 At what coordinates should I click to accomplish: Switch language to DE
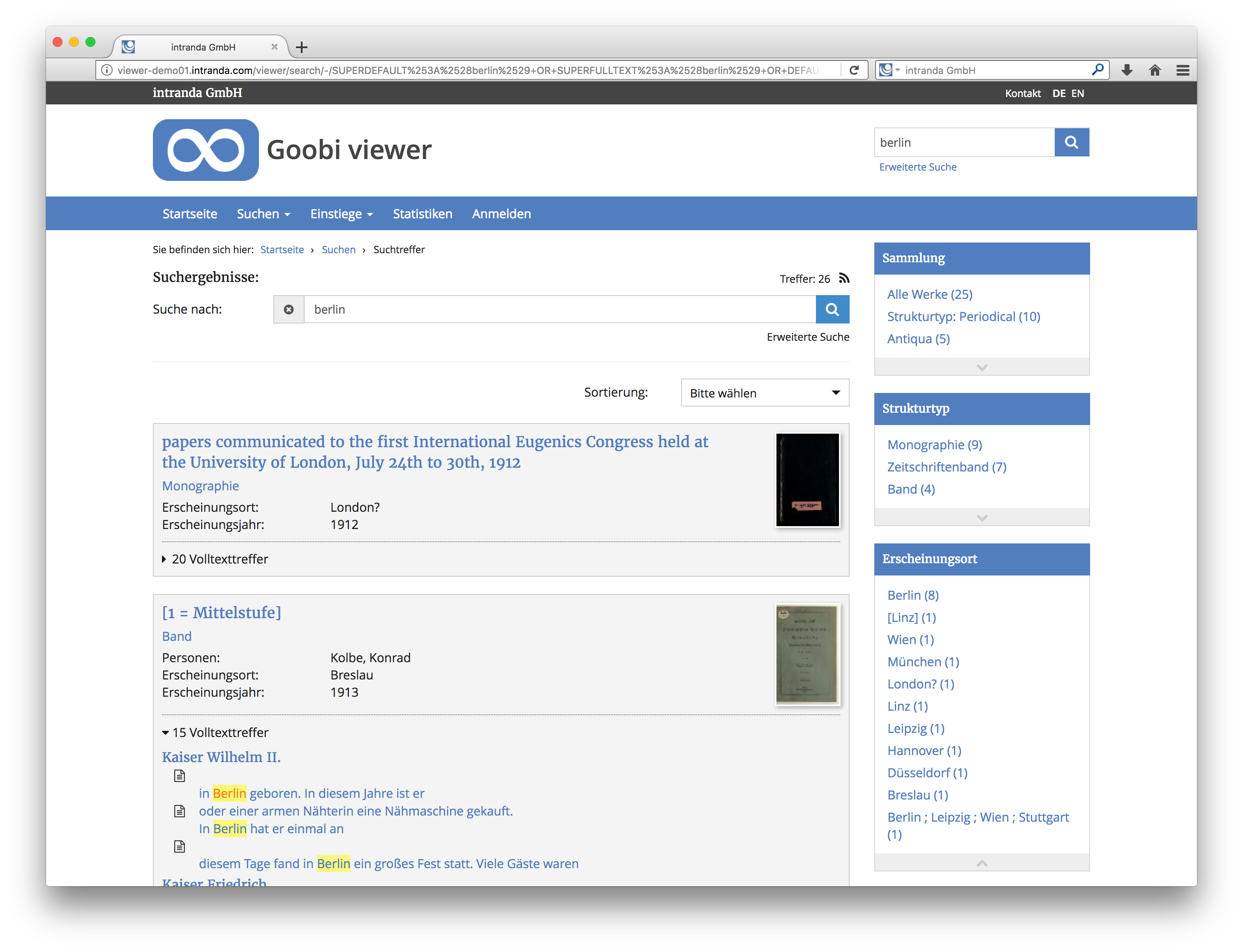[x=1058, y=93]
